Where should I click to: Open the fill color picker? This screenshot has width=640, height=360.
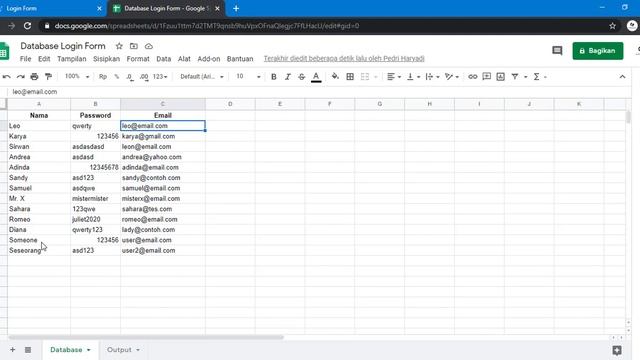(335, 77)
